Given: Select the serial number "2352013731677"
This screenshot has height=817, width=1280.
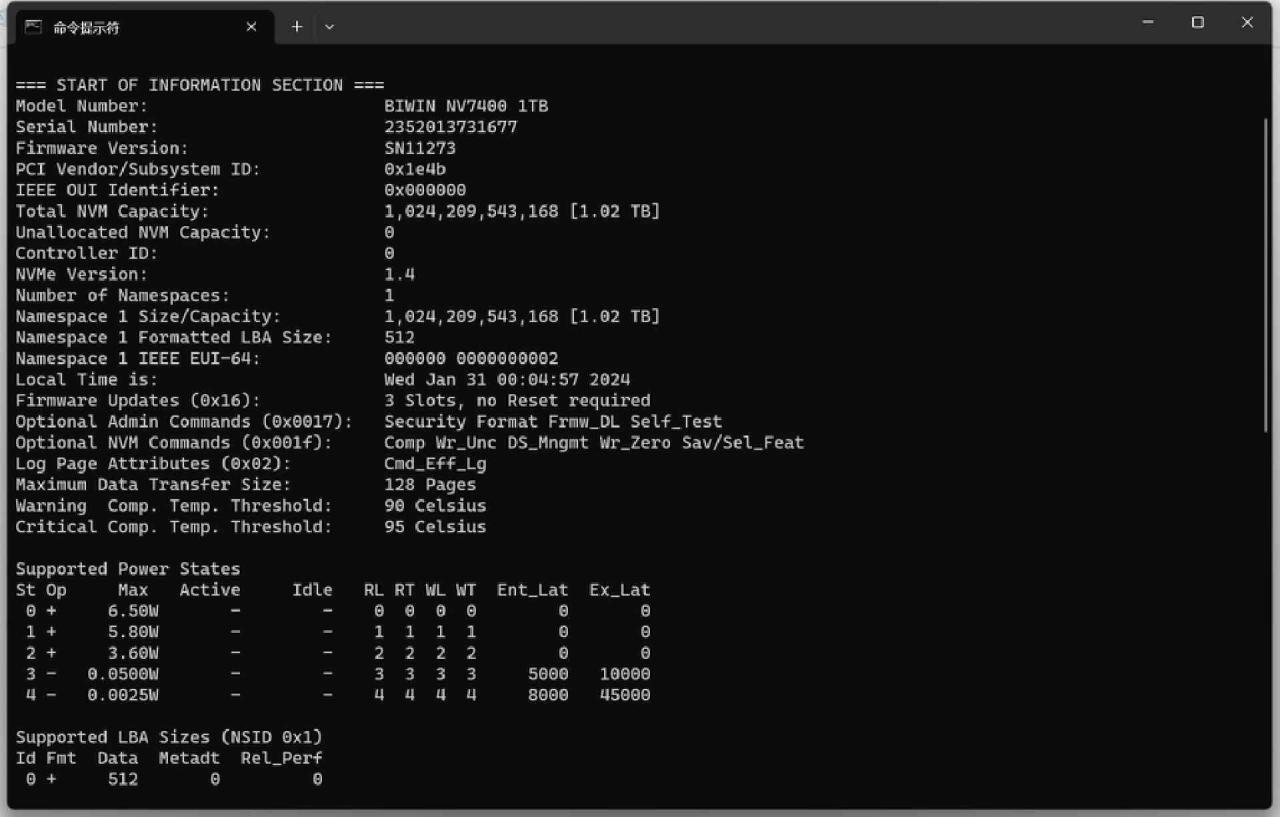Looking at the screenshot, I should [x=451, y=127].
